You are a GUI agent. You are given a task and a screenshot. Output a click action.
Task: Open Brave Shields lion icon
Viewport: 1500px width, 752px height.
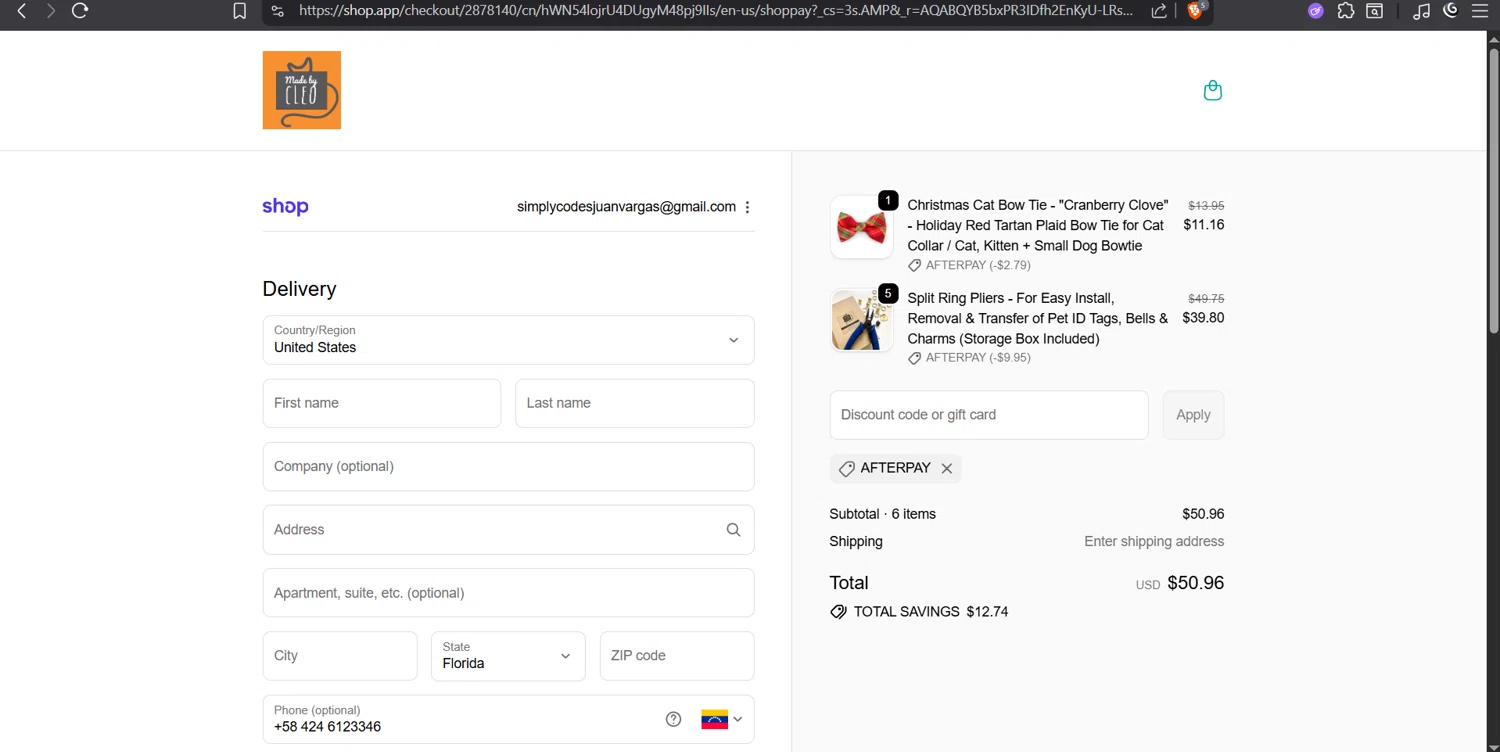pyautogui.click(x=1195, y=10)
